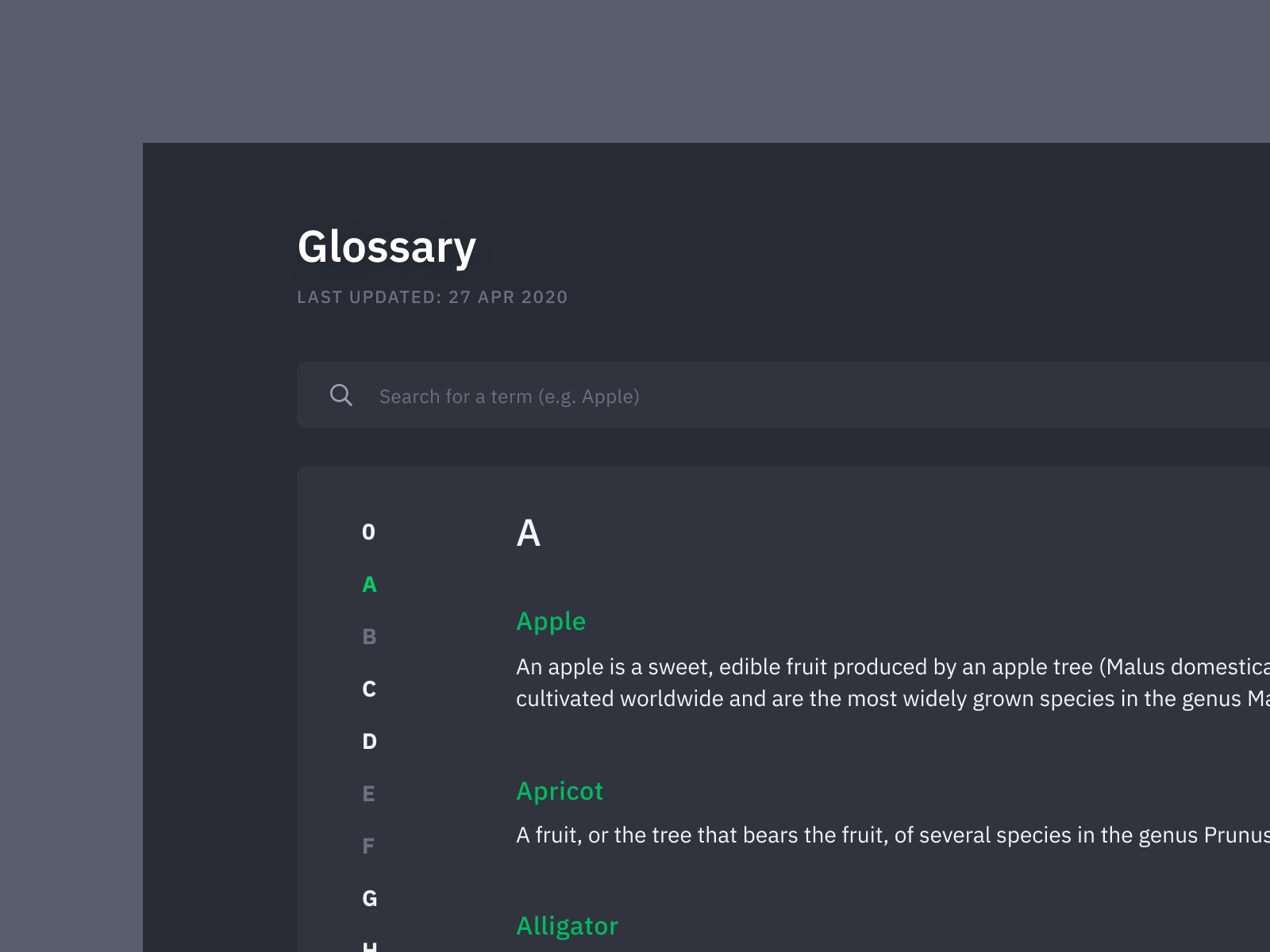The width and height of the screenshot is (1270, 952).
Task: Open the Apricot glossary entry
Action: pyautogui.click(x=560, y=791)
